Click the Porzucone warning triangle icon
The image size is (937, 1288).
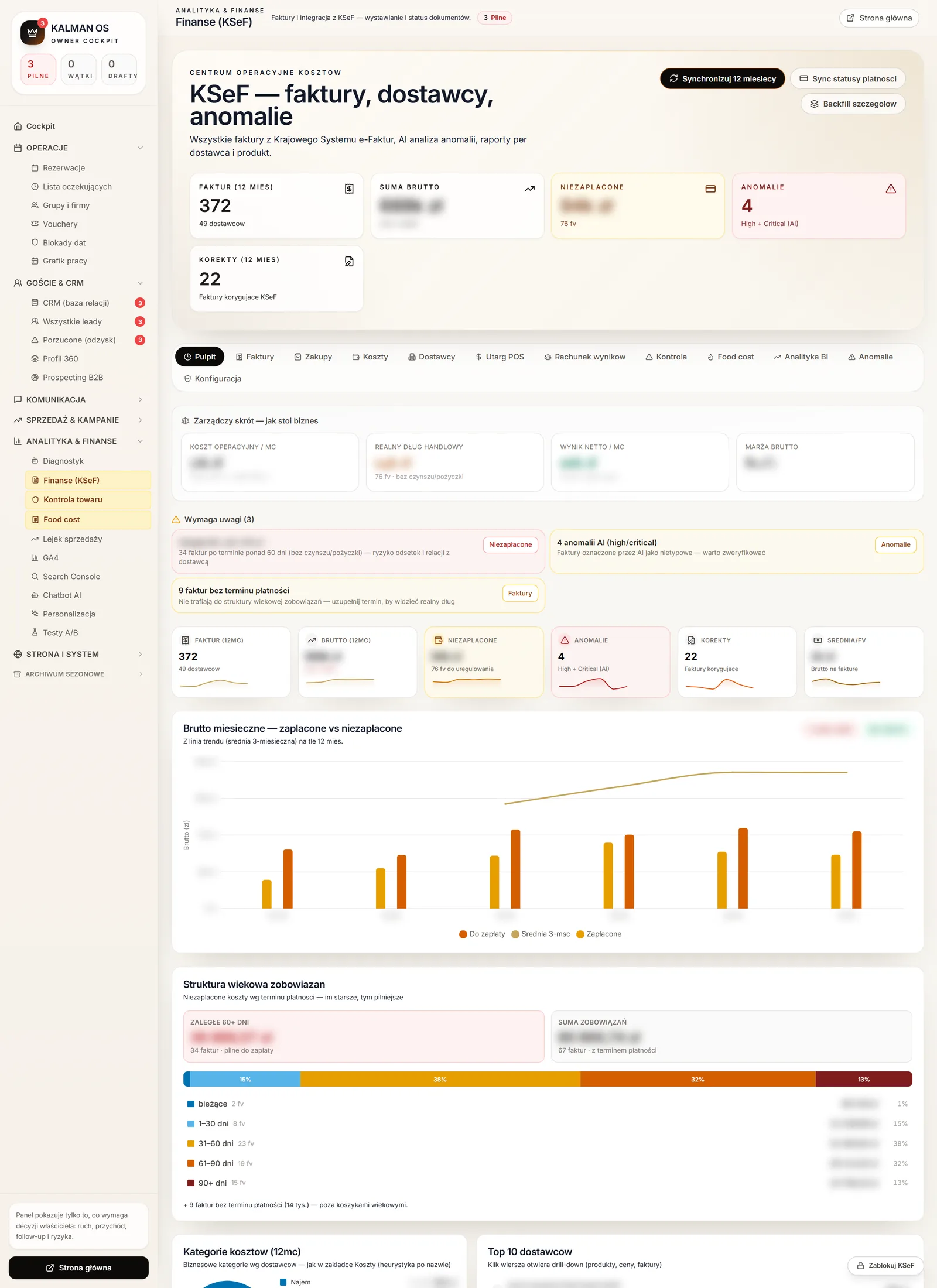pyautogui.click(x=35, y=340)
